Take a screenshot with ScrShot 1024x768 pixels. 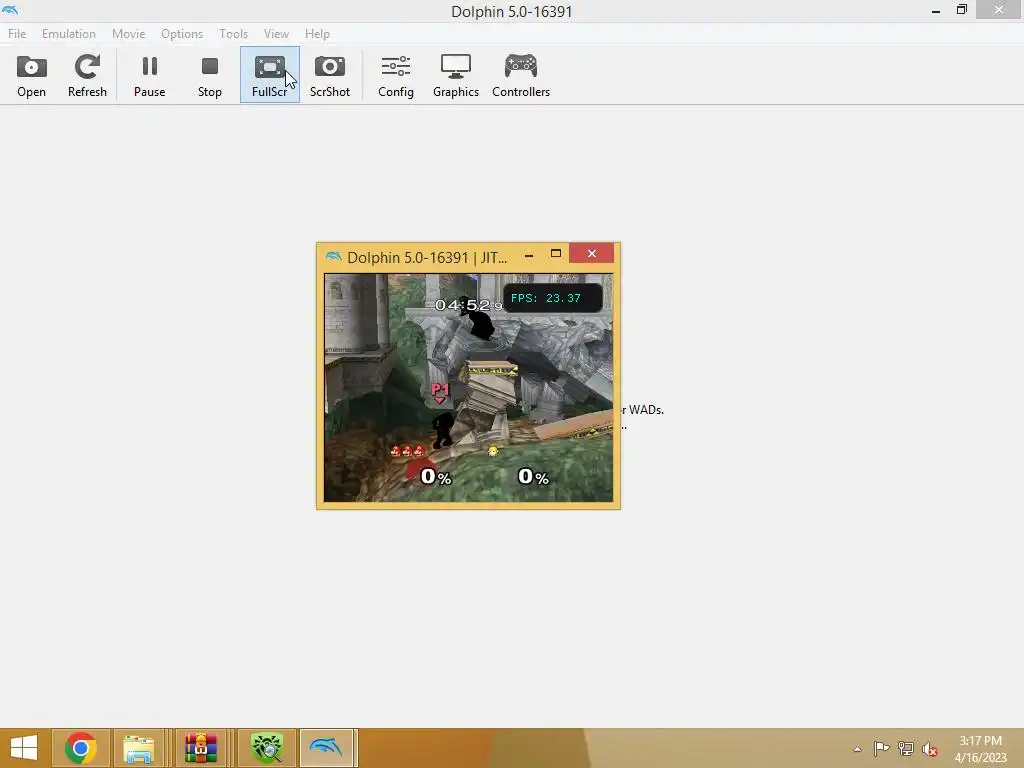pos(330,76)
